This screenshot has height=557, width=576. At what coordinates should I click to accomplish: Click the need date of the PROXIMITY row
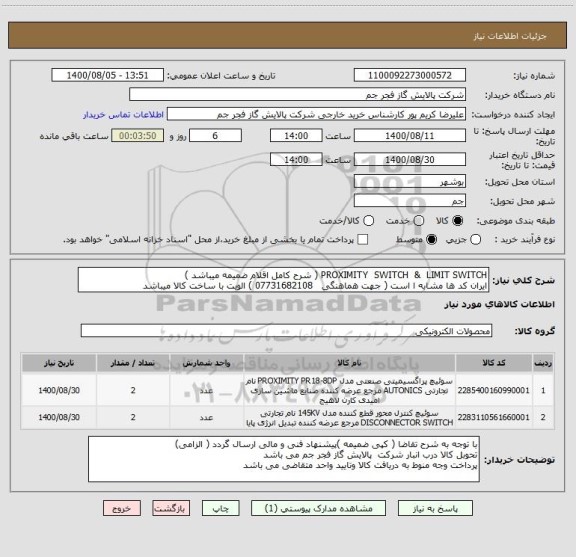(59, 390)
